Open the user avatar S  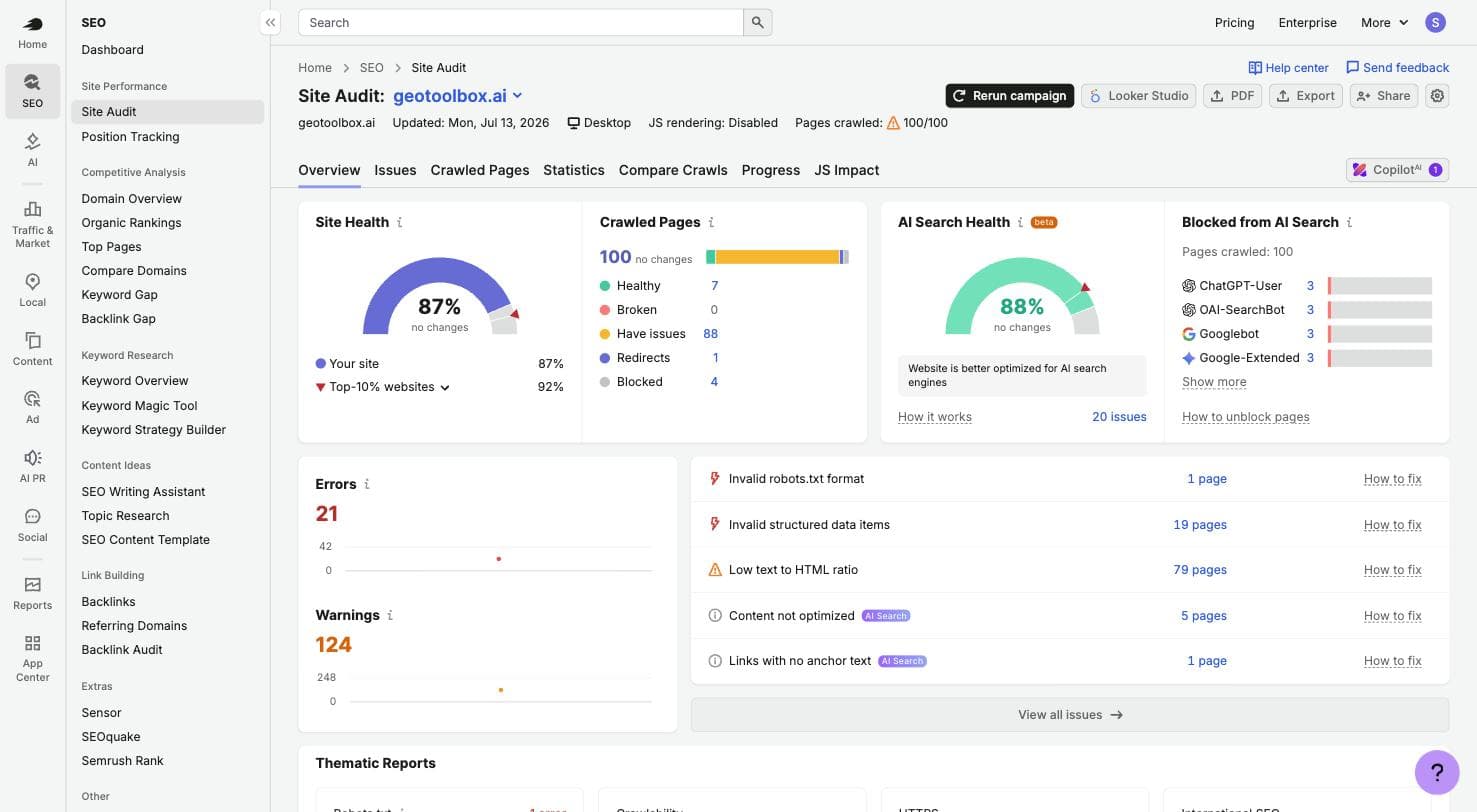(1435, 22)
